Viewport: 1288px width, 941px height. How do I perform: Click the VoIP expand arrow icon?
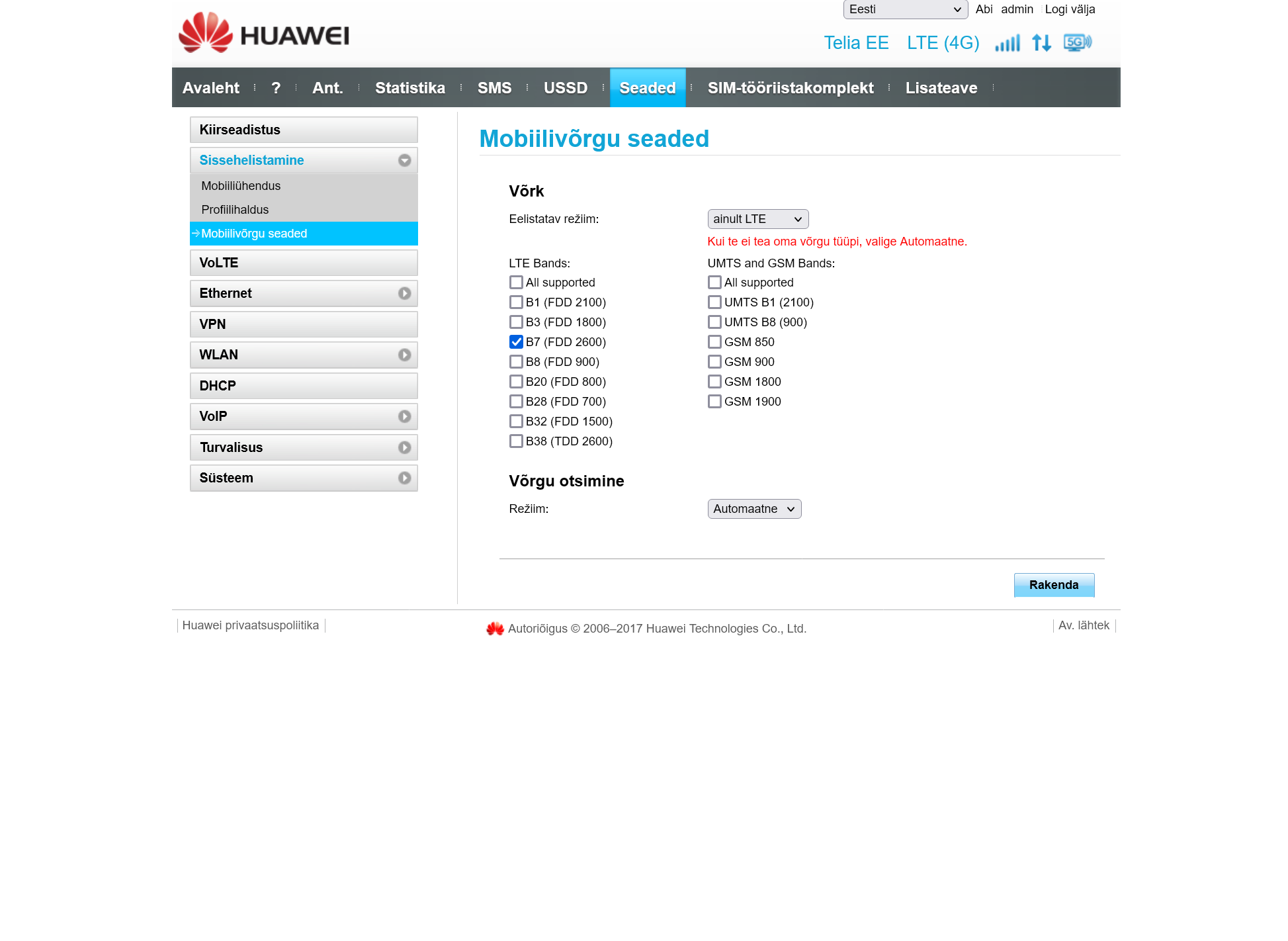click(404, 416)
